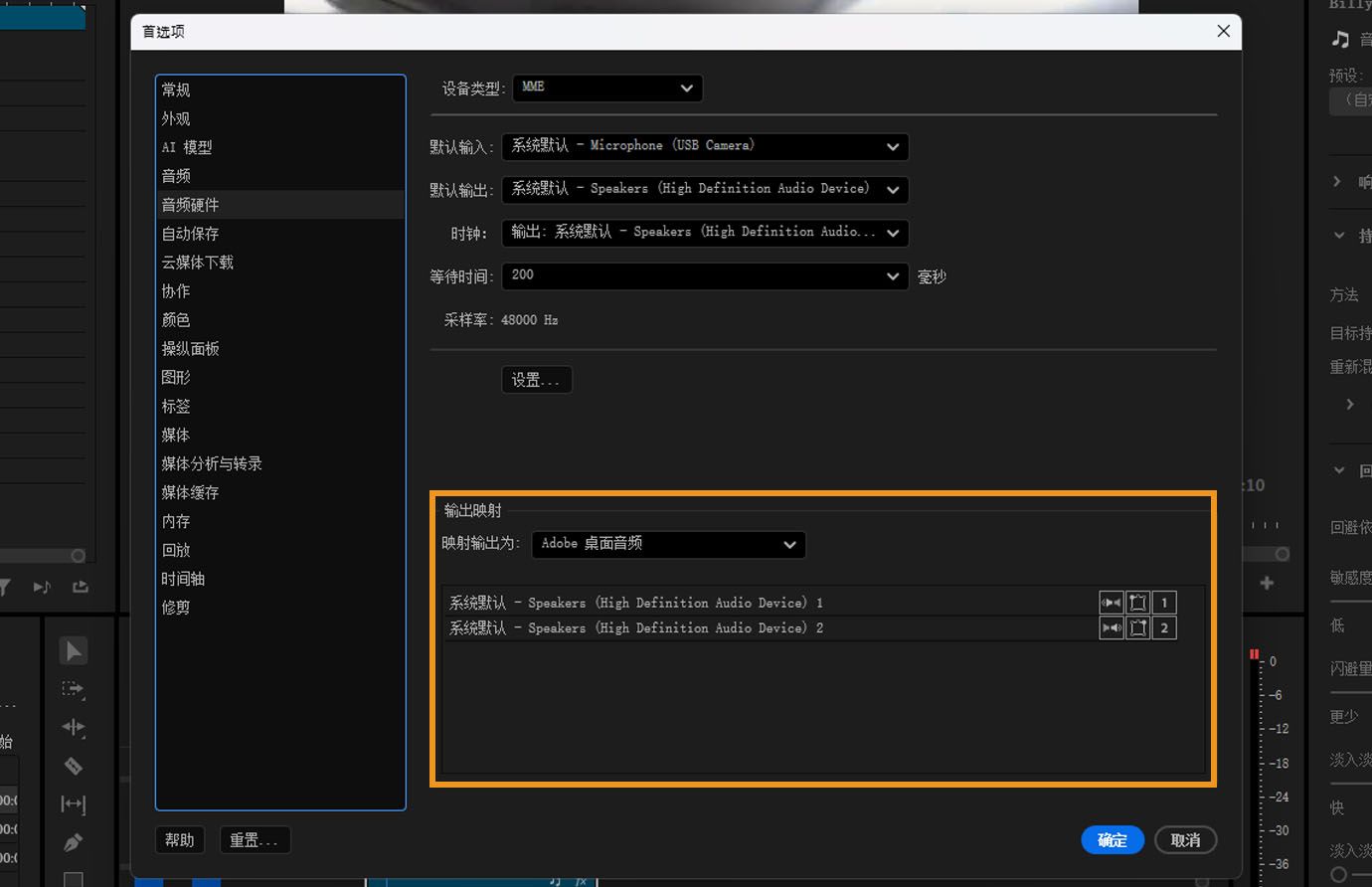Open the 映射输出为 Adobe 桌面音频 dropdown
Image resolution: width=1372 pixels, height=887 pixels.
pyautogui.click(x=668, y=544)
